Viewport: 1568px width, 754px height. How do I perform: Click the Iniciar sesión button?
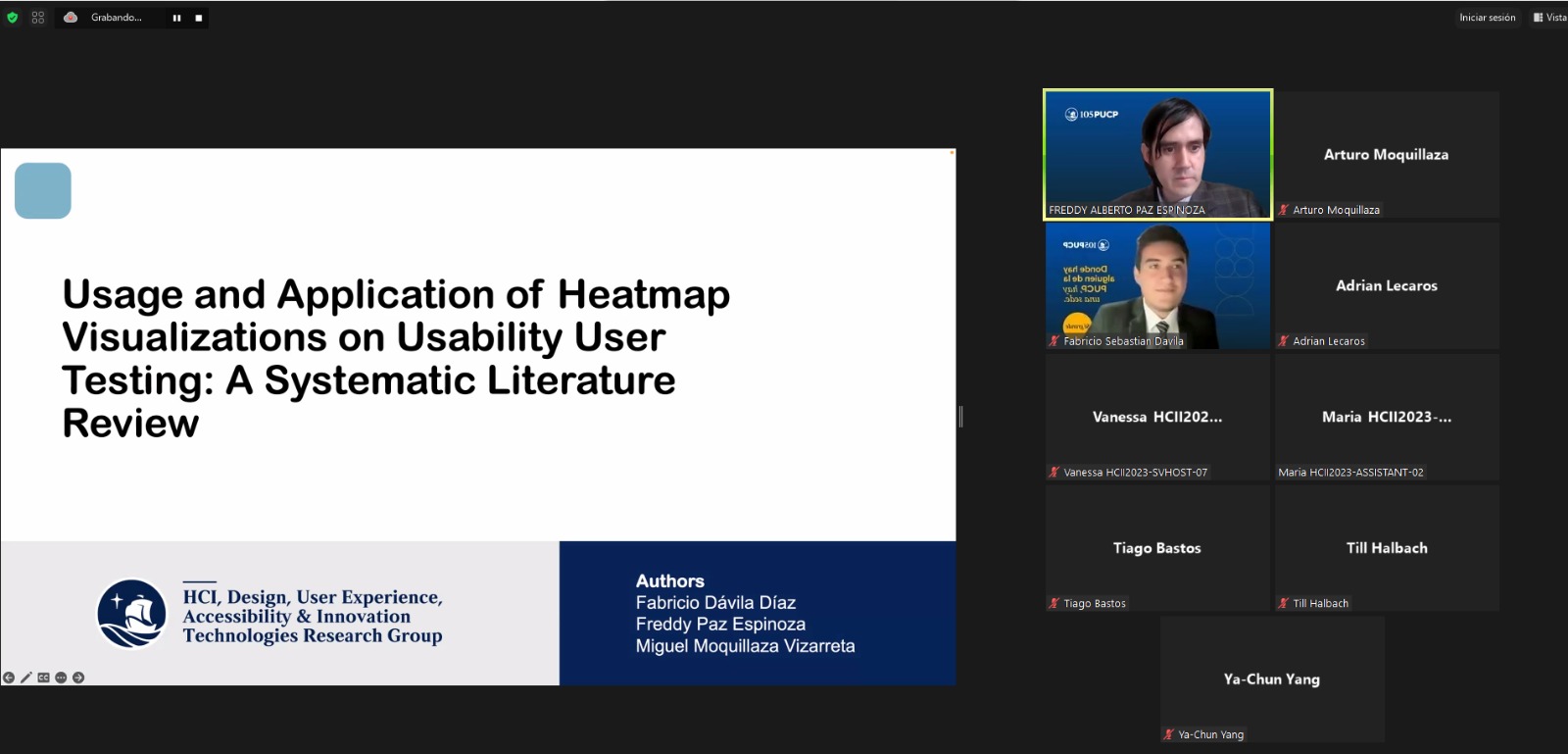point(1487,18)
